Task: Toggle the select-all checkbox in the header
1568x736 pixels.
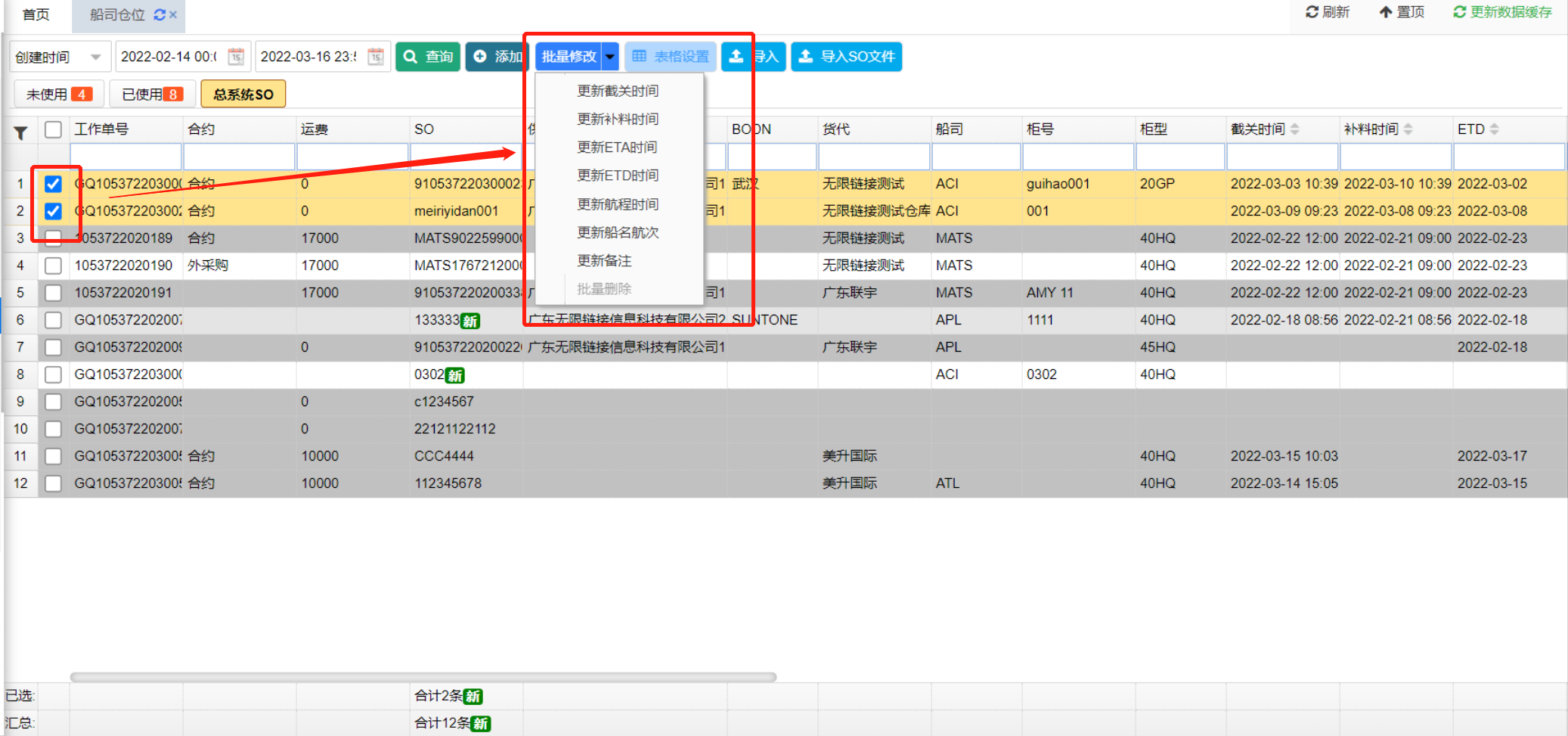Action: [53, 129]
